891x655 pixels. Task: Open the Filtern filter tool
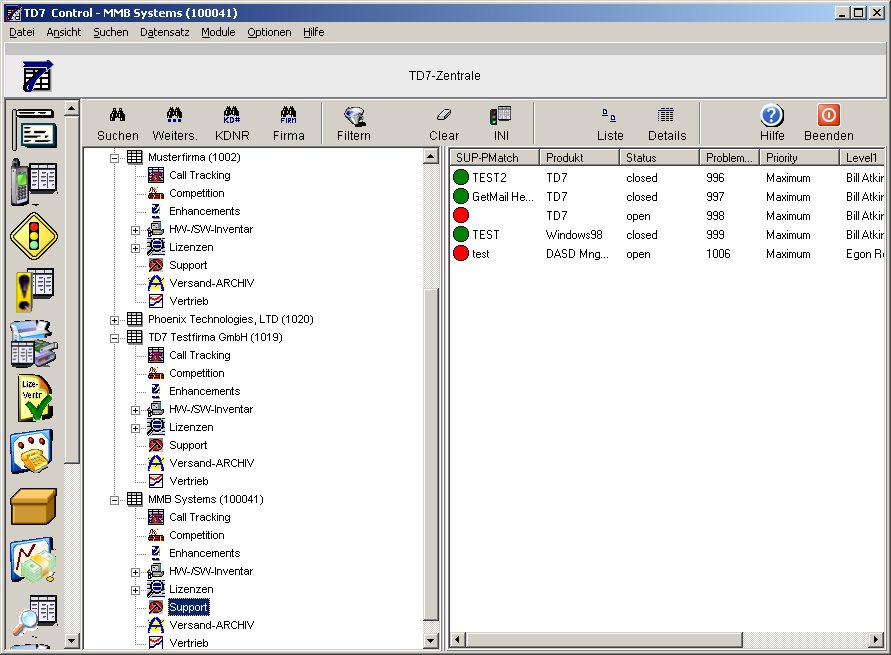pos(354,116)
